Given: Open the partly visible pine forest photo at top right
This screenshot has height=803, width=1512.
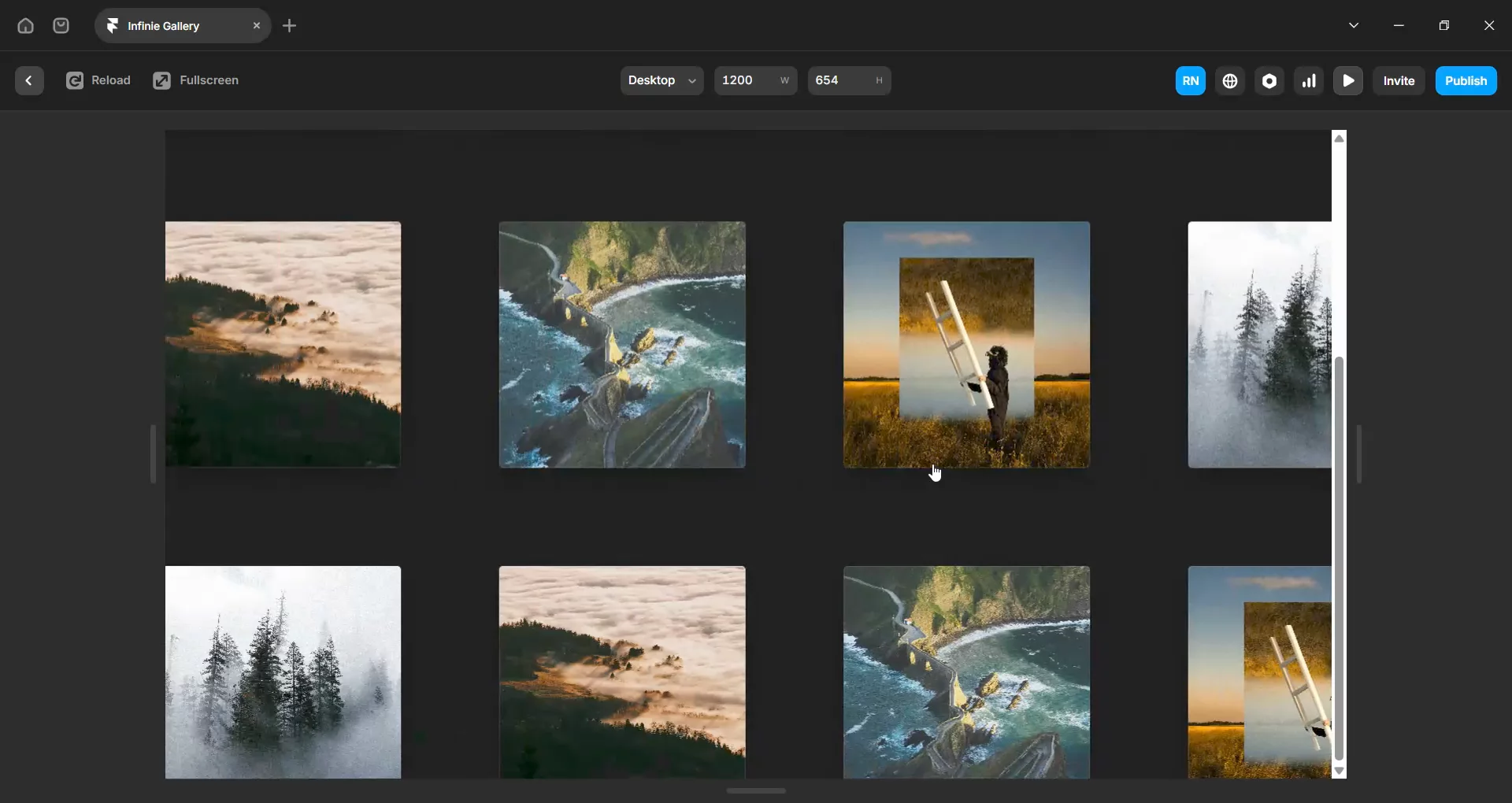Looking at the screenshot, I should tap(1260, 345).
